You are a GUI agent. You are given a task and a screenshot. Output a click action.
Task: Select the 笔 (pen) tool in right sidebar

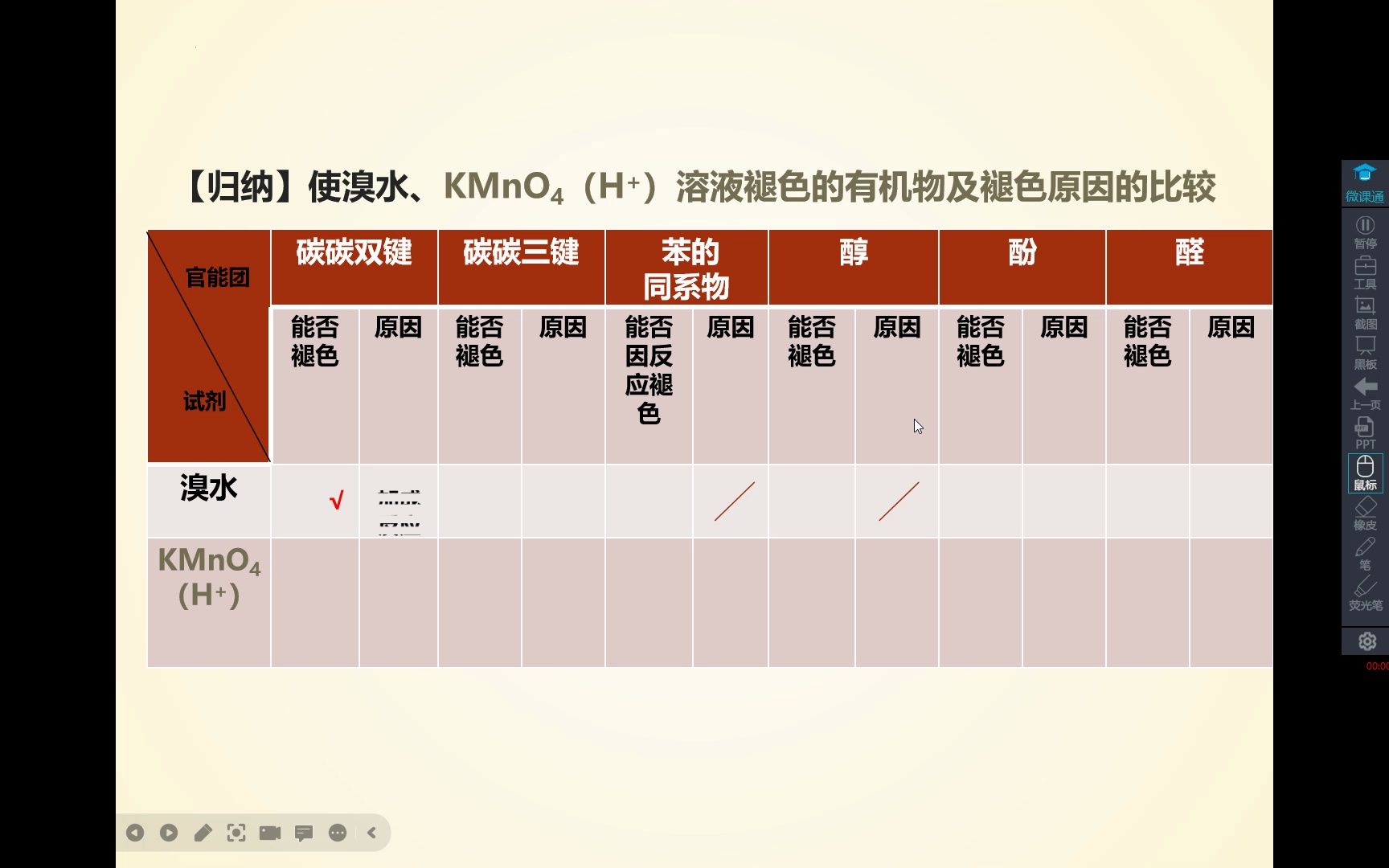pos(1365,552)
